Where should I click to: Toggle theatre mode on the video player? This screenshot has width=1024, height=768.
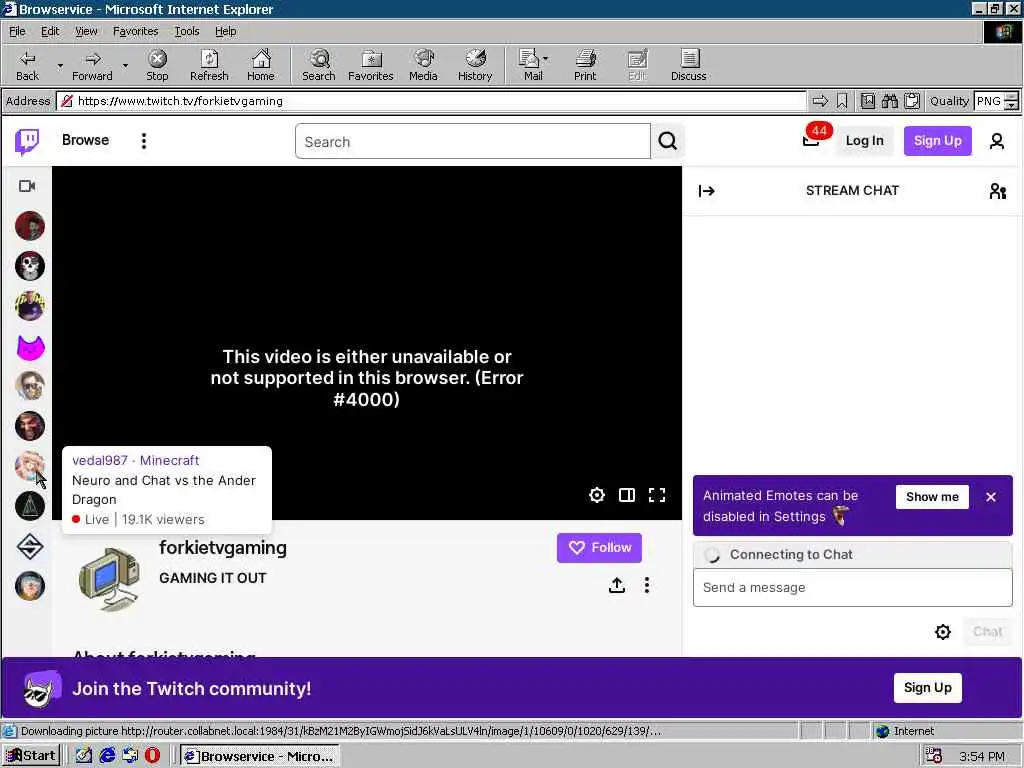tap(627, 495)
